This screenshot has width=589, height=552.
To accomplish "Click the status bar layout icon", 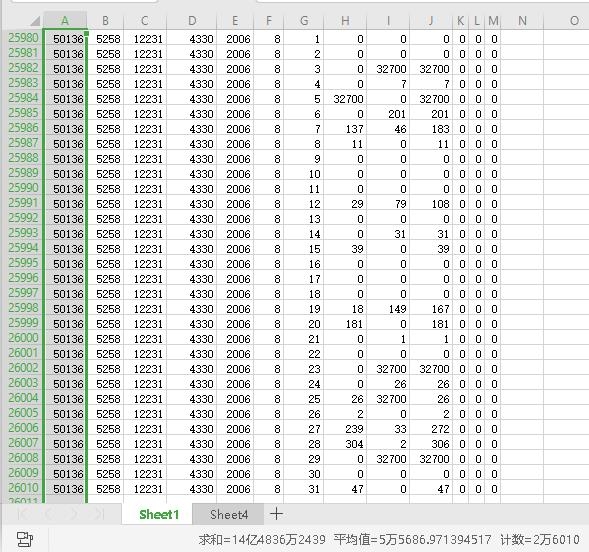I will (25, 539).
